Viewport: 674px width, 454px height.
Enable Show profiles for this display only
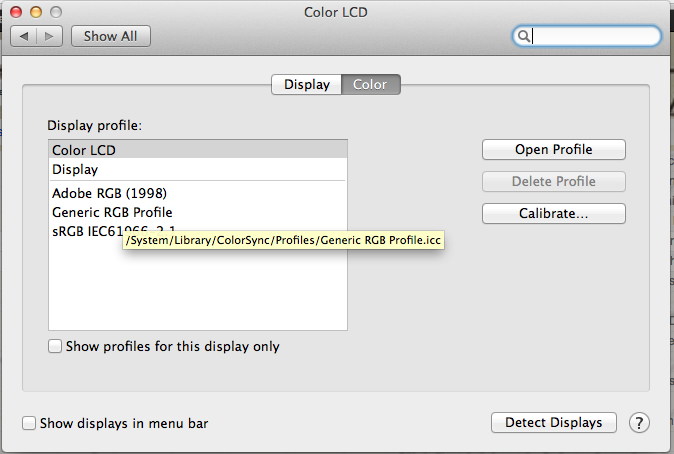56,347
